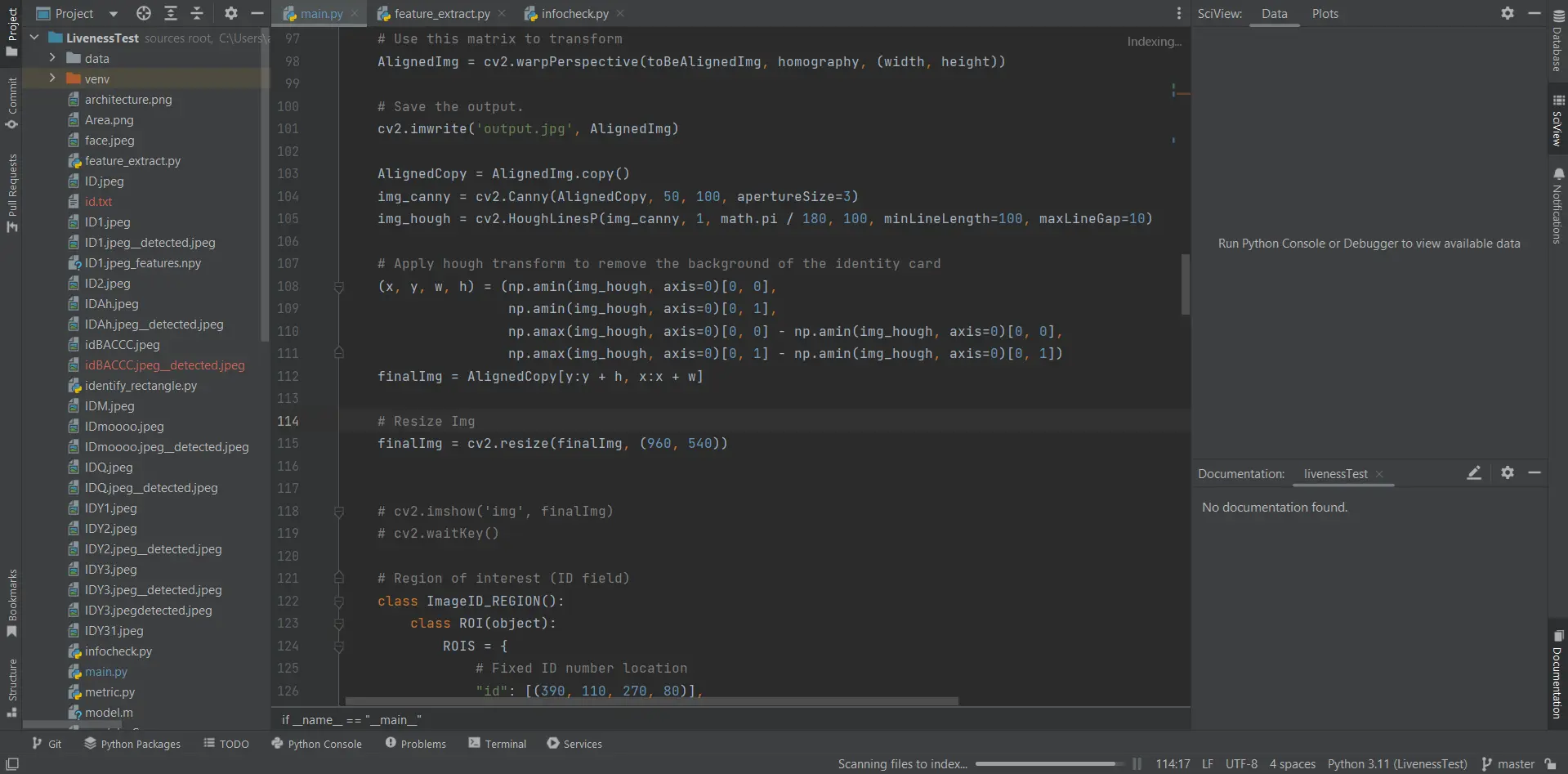Viewport: 1568px width, 774px height.
Task: Open SciView panel settings gear
Action: [1508, 13]
